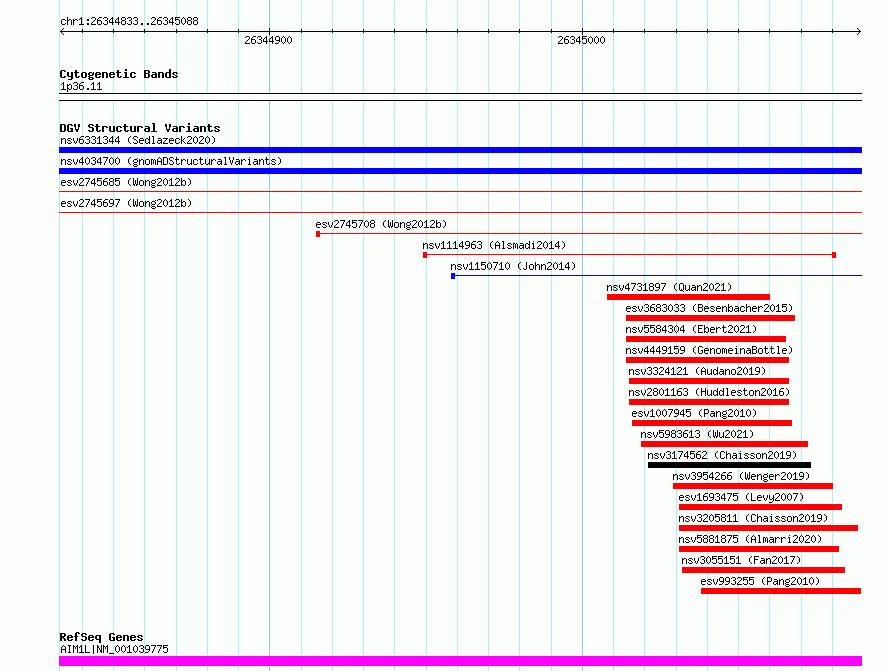Click the right arrow of the ruler

click(859, 31)
